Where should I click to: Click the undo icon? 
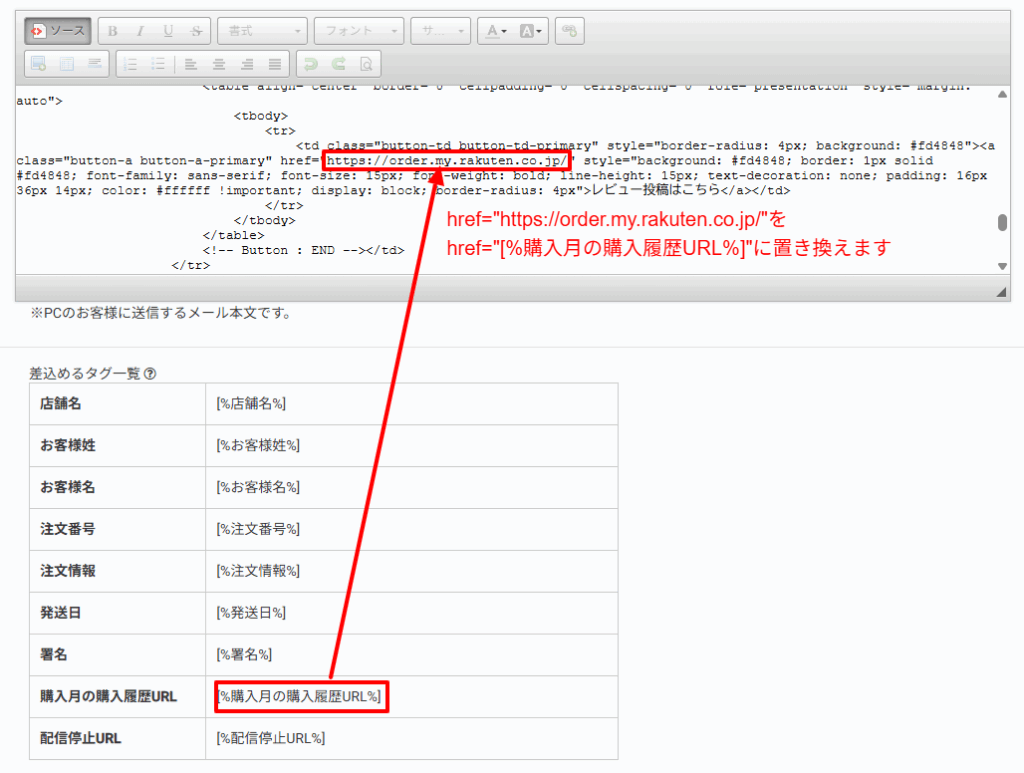(x=311, y=64)
